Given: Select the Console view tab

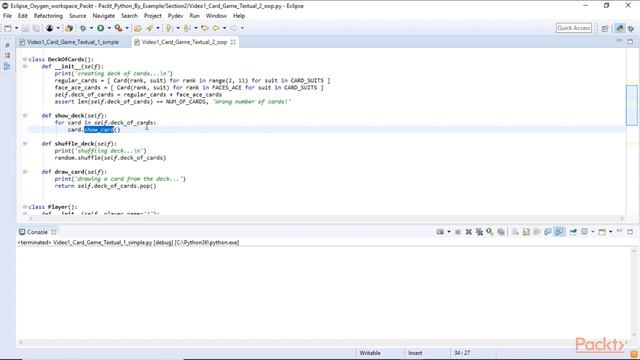Looking at the screenshot, I should click(x=37, y=232).
